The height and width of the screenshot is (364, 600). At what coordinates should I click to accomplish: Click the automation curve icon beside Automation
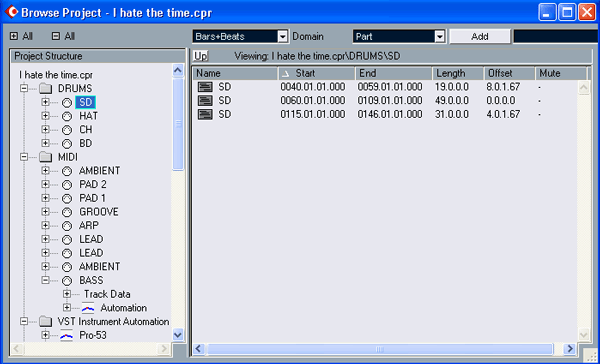(88, 308)
